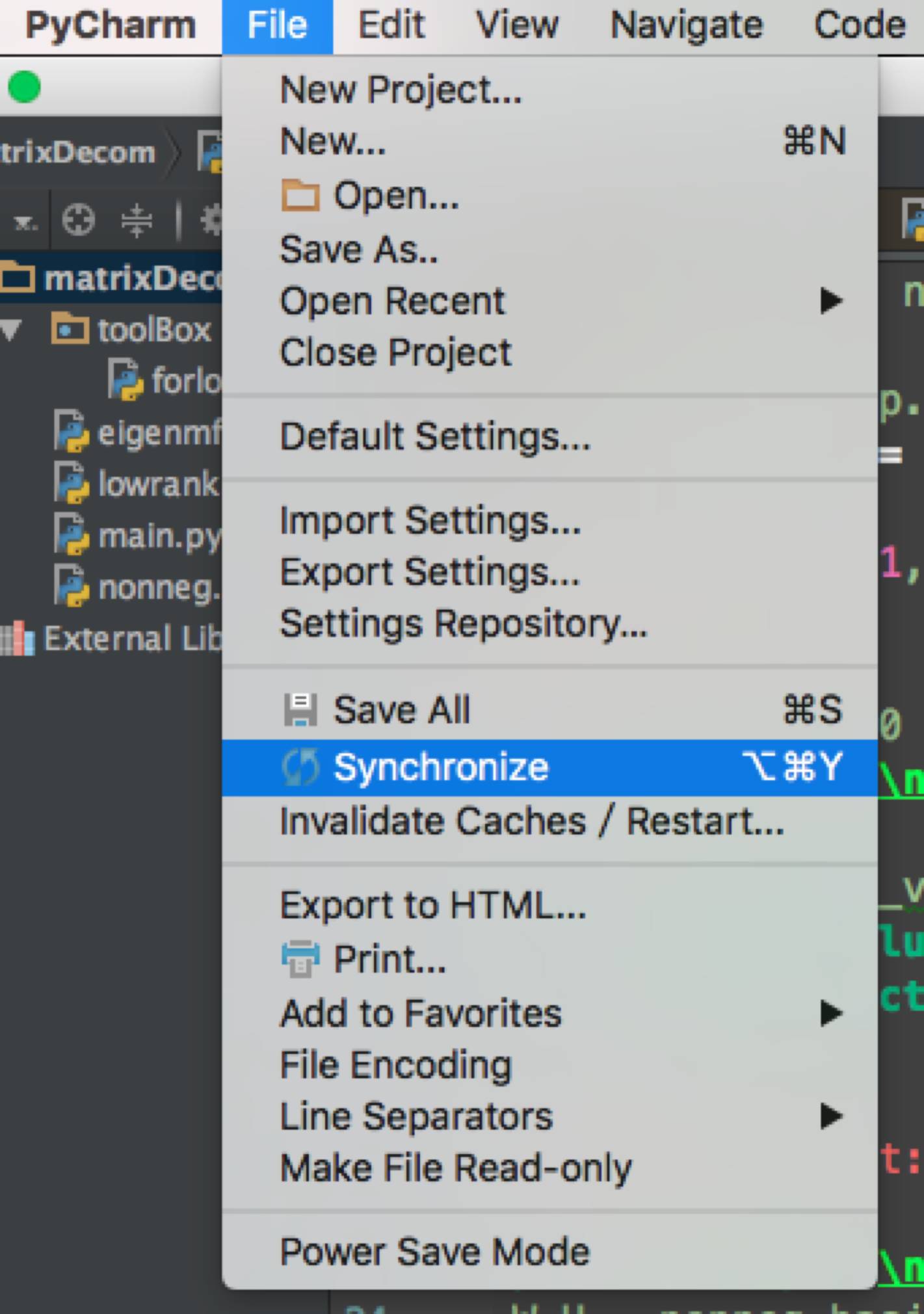Open Settings Repository...
This screenshot has width=924, height=1314.
(550, 624)
